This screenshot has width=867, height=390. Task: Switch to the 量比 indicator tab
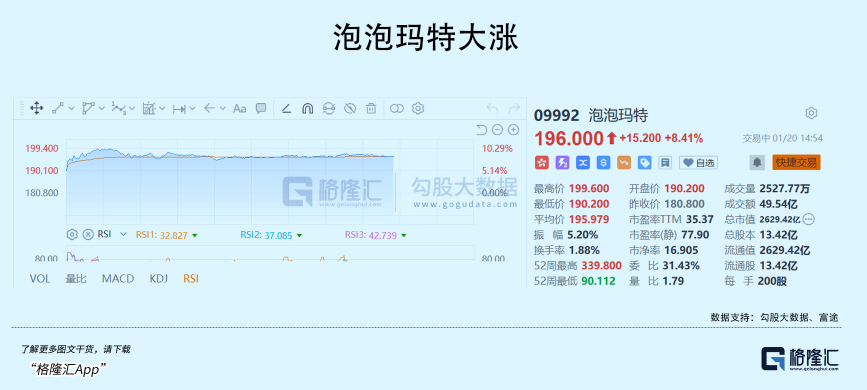(x=76, y=279)
